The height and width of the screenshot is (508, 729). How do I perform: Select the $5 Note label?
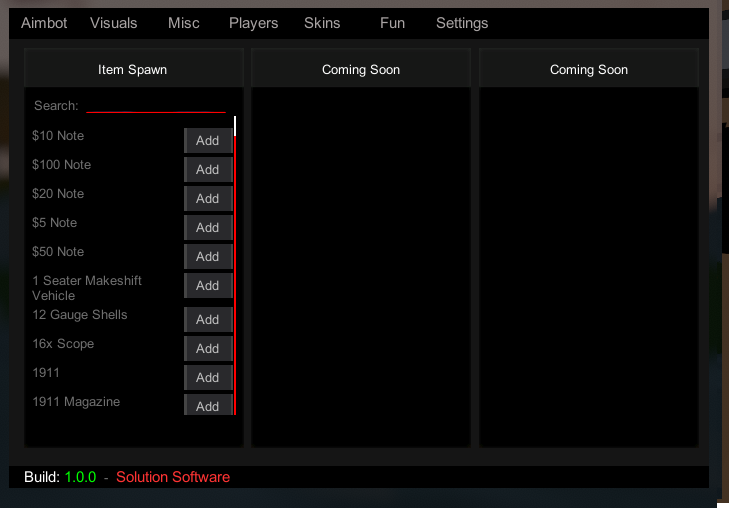coord(54,223)
